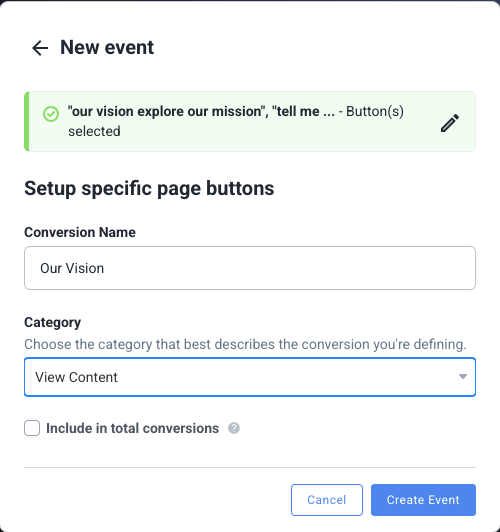Screen dimensions: 500x532
Task: Click the Category dropdown's down-arrow caret
Action: tap(463, 377)
